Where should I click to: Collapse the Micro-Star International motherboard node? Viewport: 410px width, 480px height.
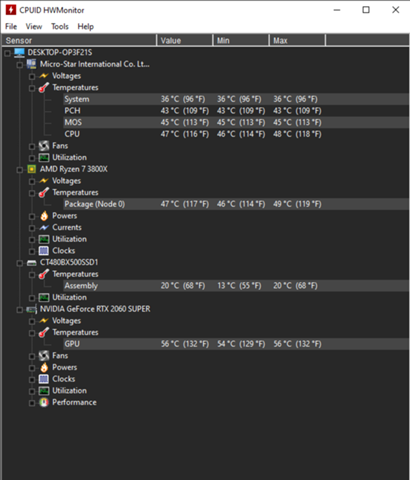(20, 65)
